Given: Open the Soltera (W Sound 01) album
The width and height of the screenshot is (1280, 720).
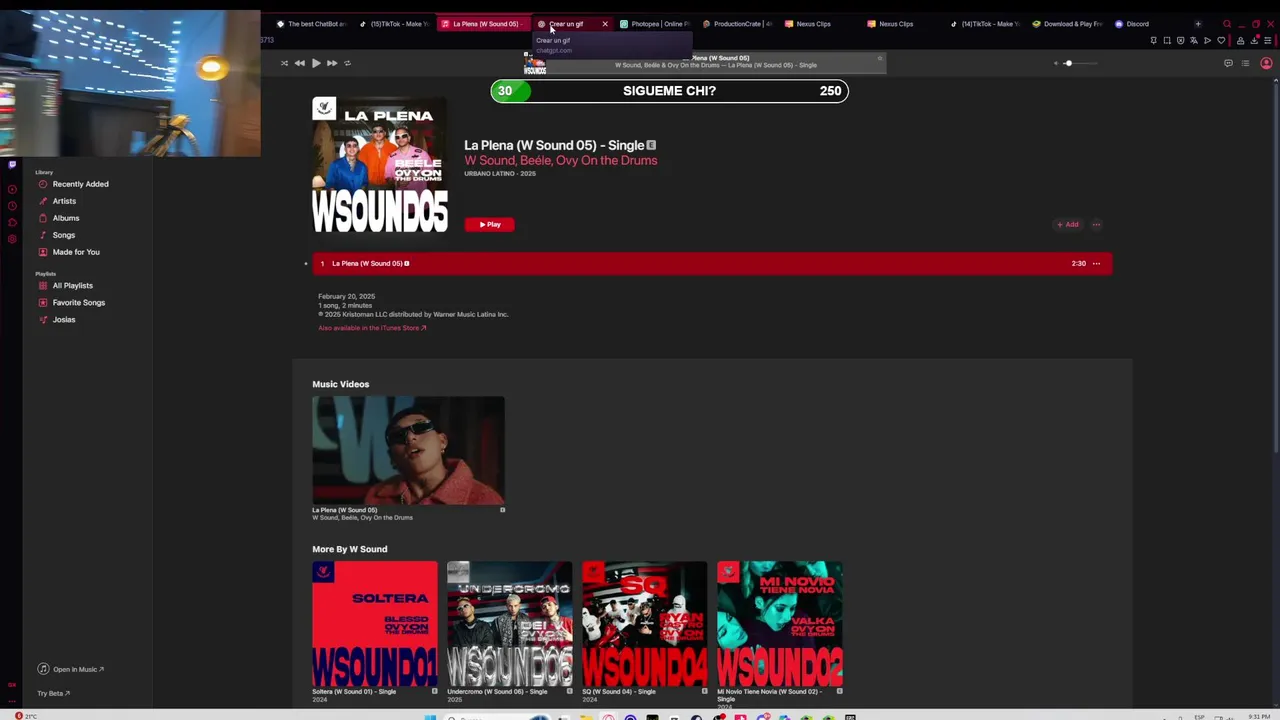Looking at the screenshot, I should [375, 624].
